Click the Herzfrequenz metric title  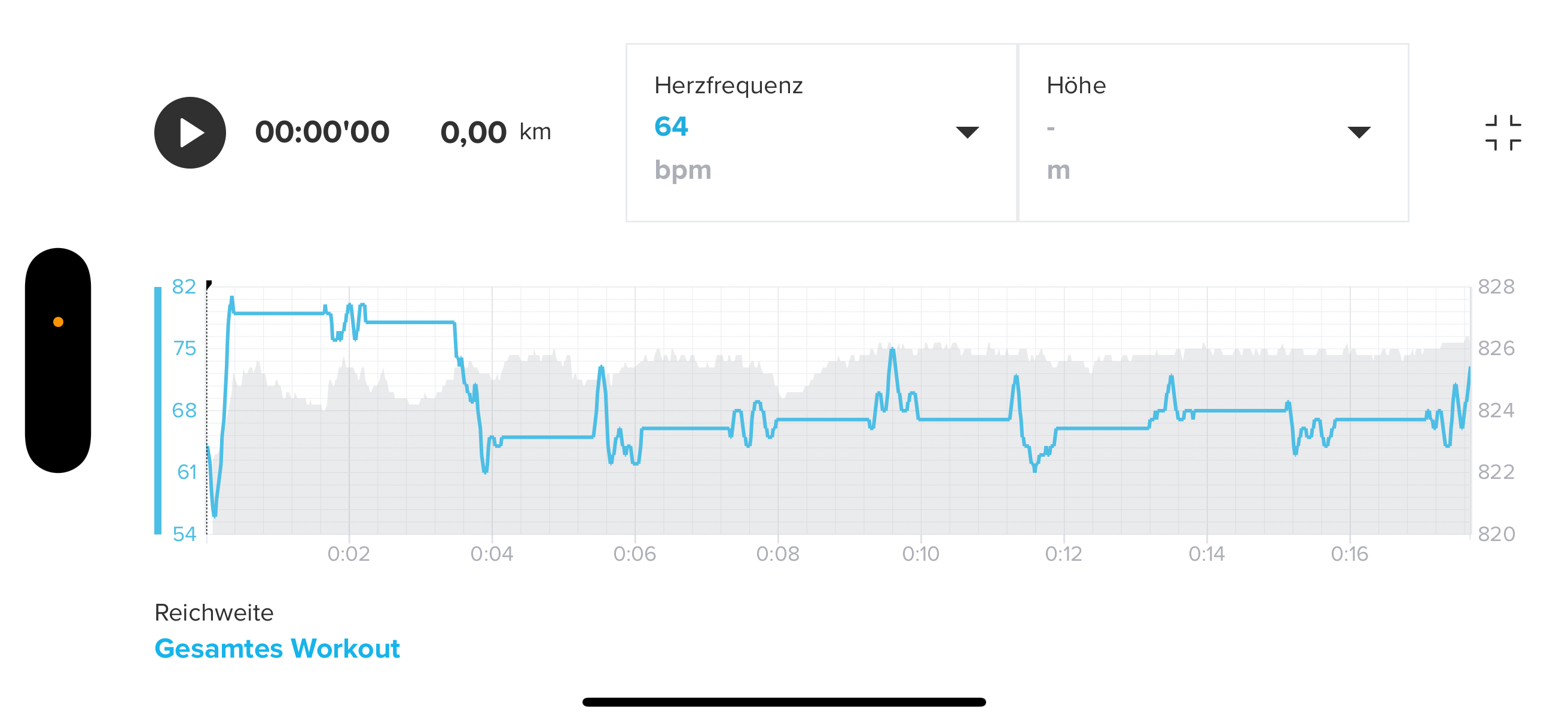pyautogui.click(x=728, y=85)
